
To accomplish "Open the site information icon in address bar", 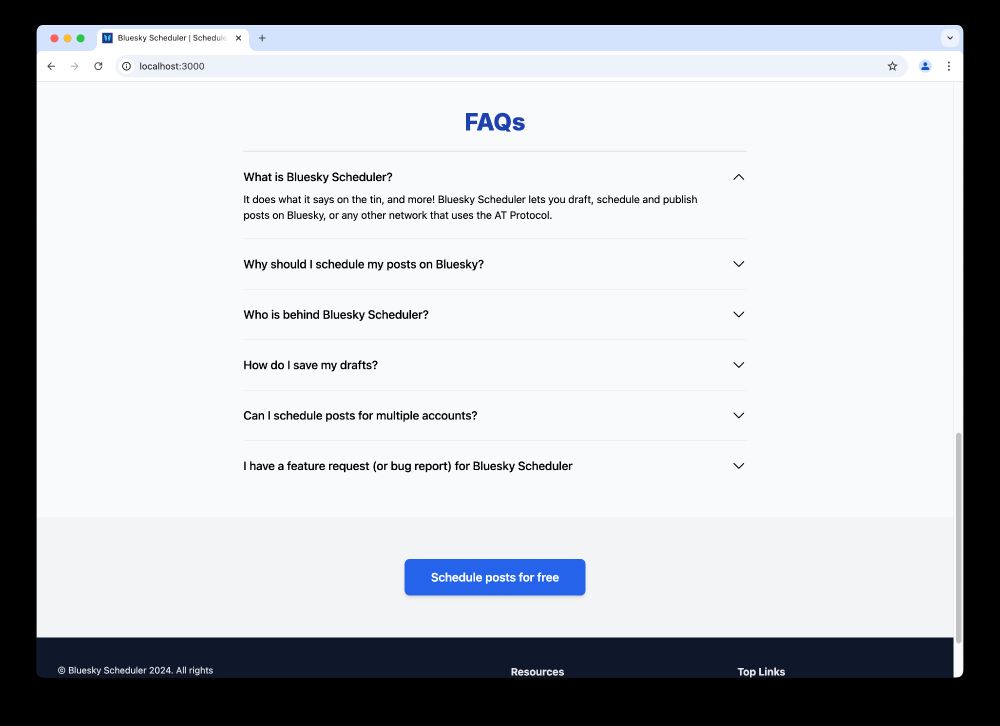I will pyautogui.click(x=126, y=66).
